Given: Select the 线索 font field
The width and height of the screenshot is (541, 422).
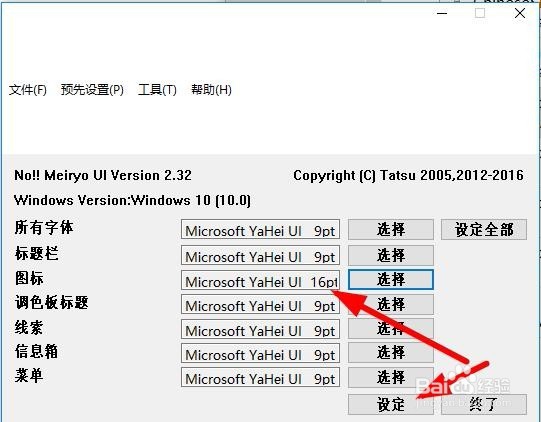Looking at the screenshot, I should point(260,329).
